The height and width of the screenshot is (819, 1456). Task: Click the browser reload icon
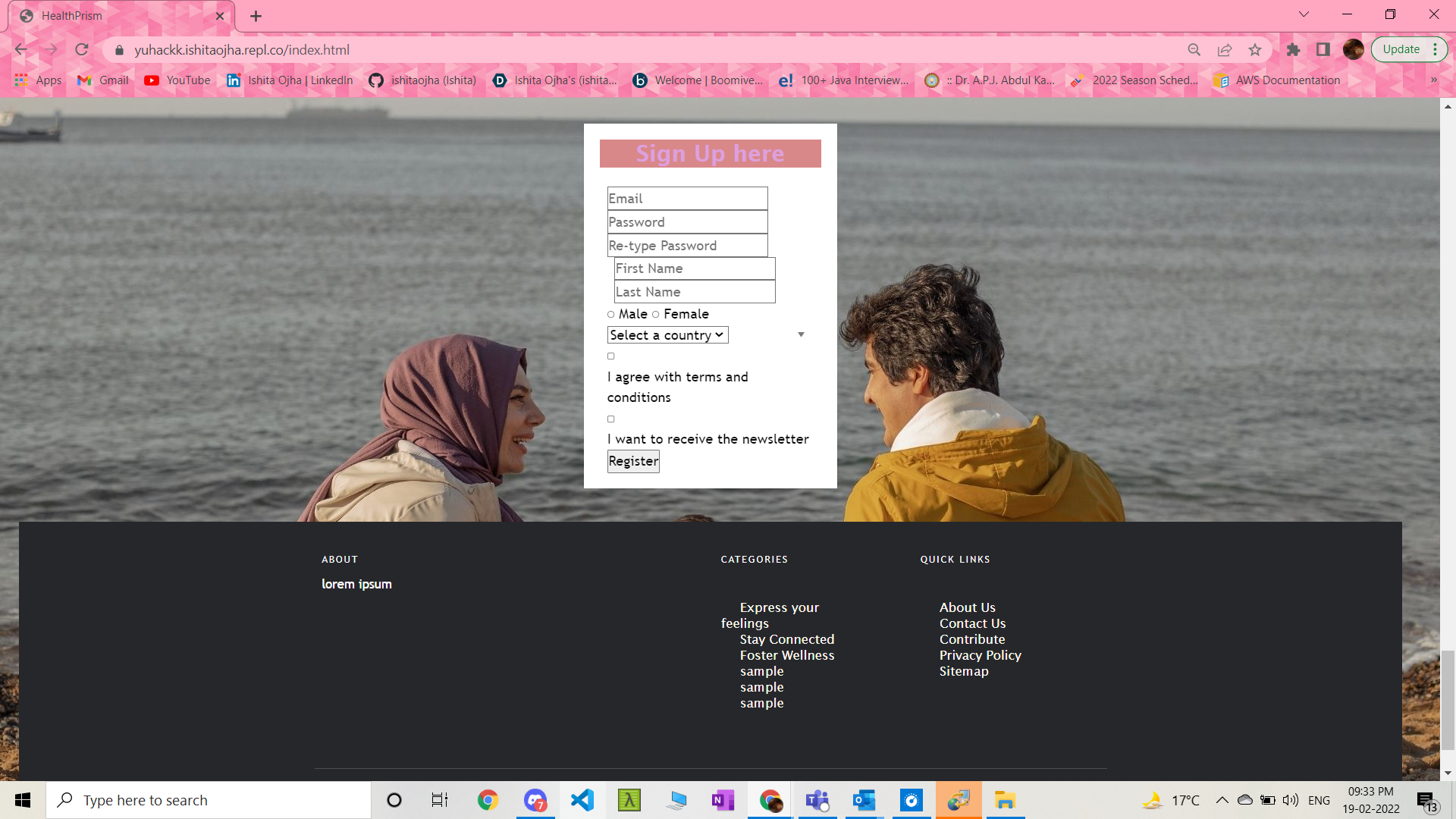click(x=82, y=50)
